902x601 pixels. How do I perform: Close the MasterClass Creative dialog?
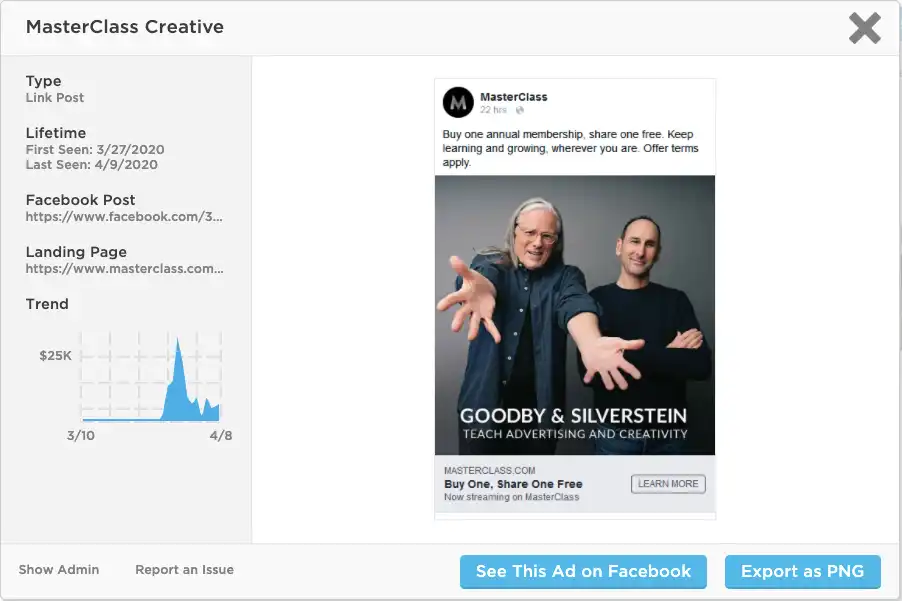click(865, 28)
